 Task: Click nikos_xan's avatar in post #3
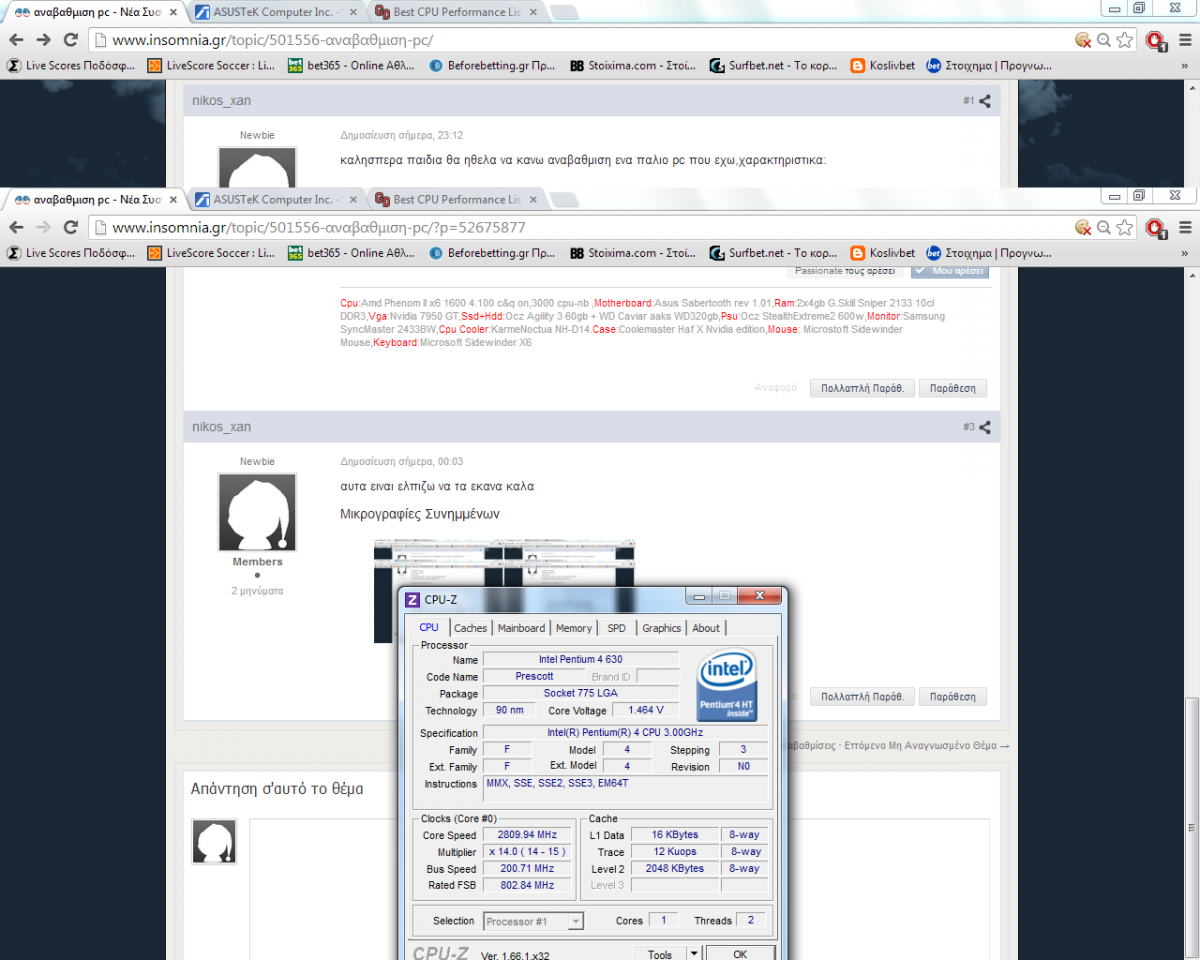[x=257, y=512]
